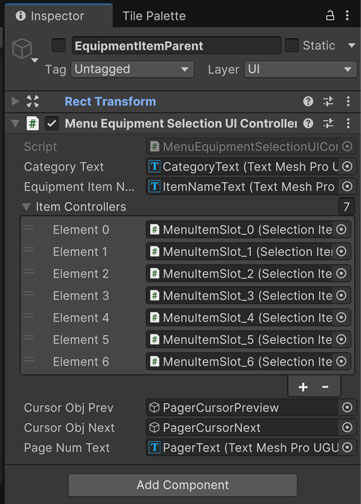The image size is (361, 504).
Task: Open object picker for Cursor Obj Next
Action: 347,427
